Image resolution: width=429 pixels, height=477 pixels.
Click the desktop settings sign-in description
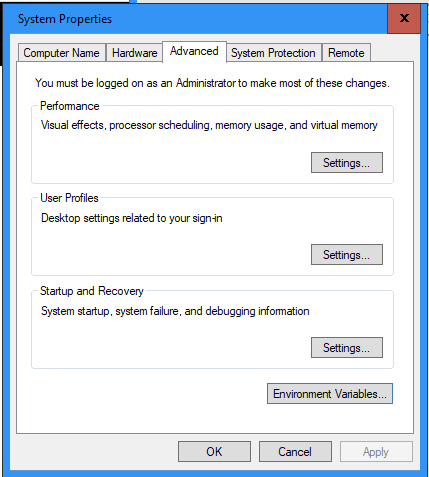[x=132, y=218]
